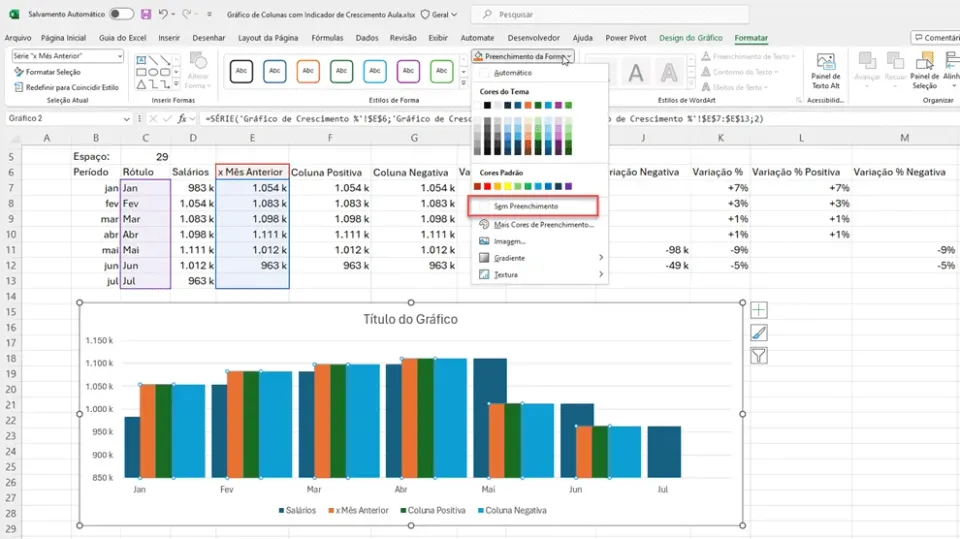Expand the Gradiente submenu arrow
The image size is (960, 539).
click(x=601, y=258)
